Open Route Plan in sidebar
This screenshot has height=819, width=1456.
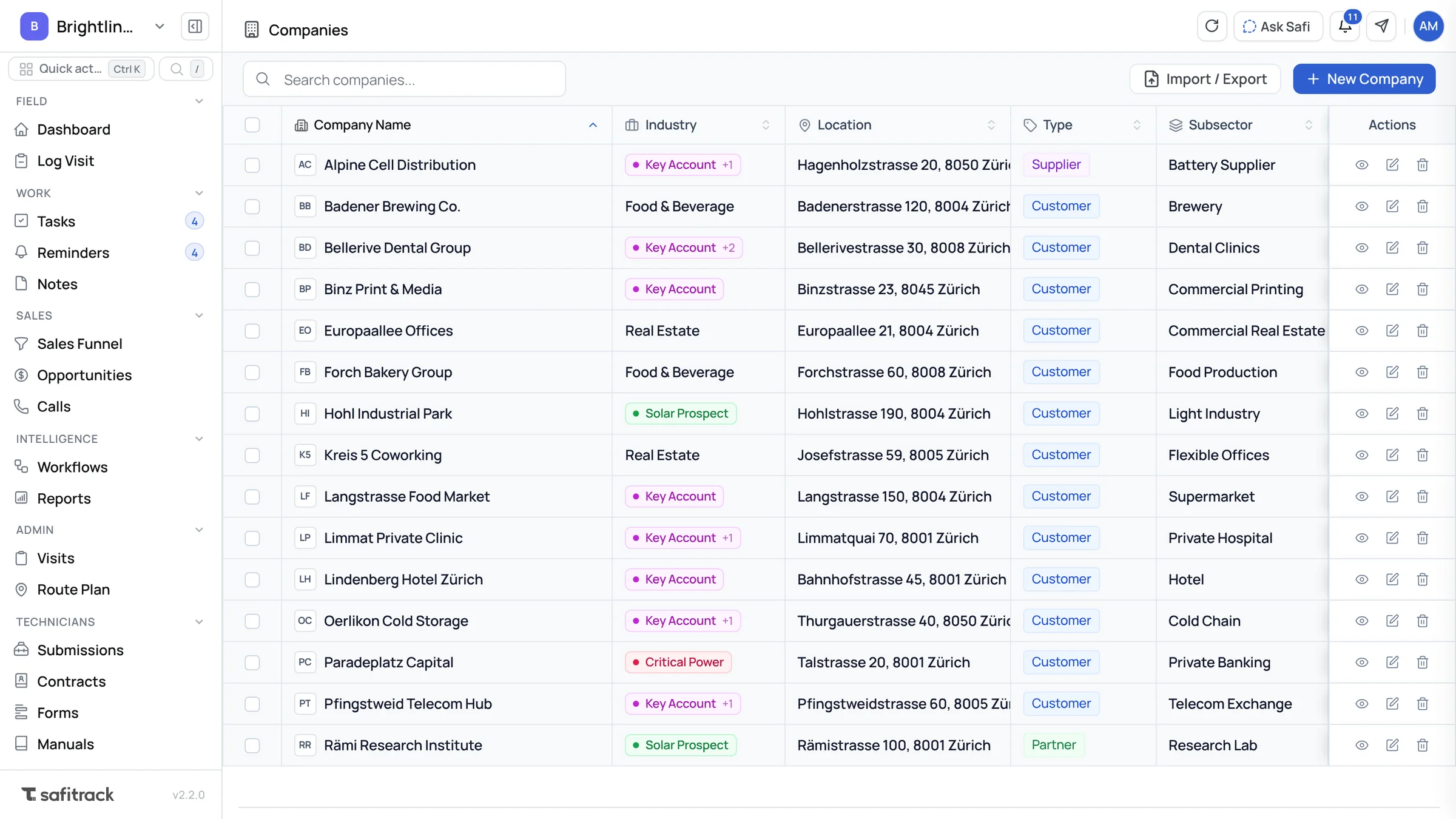[73, 590]
